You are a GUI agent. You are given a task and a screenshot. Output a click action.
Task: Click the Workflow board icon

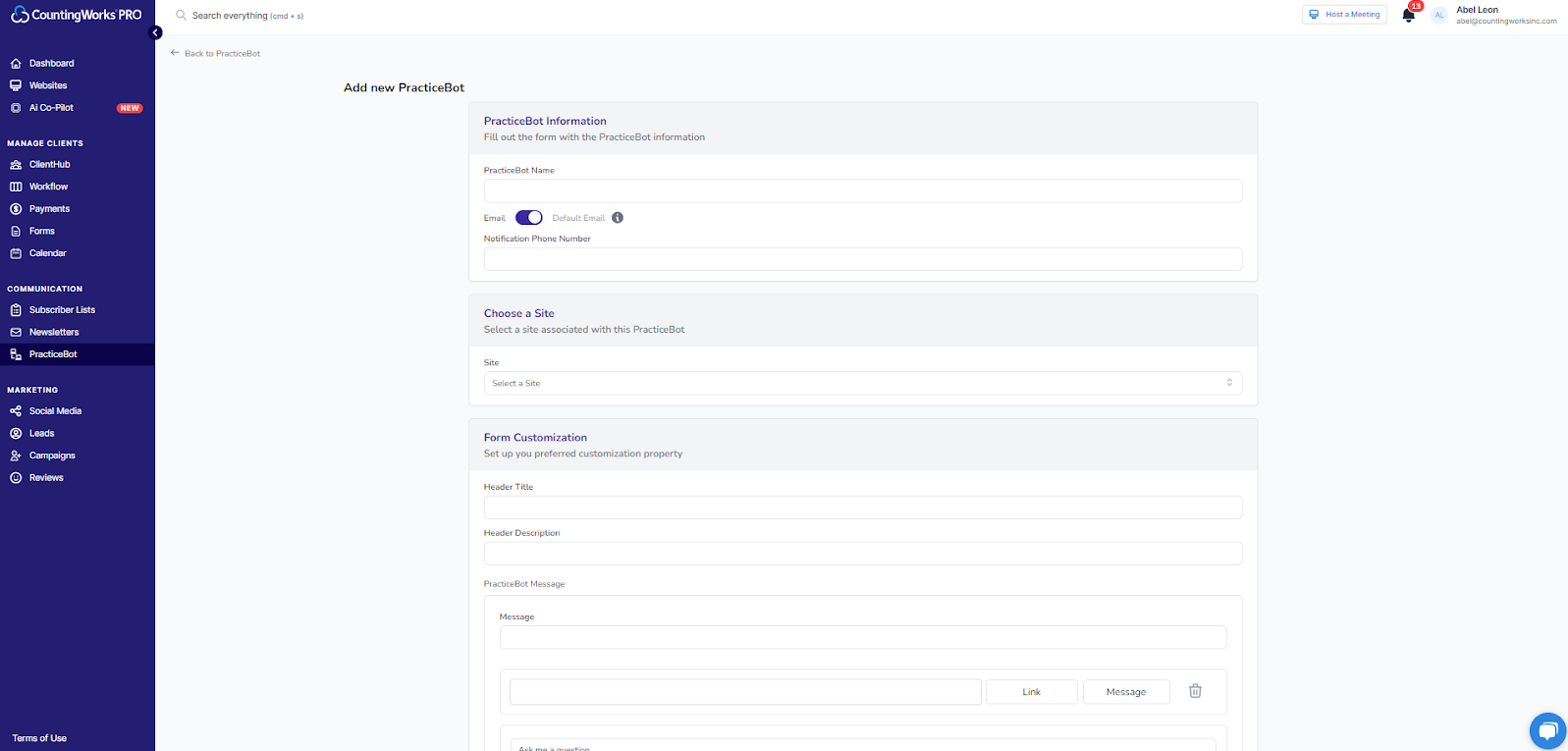click(x=16, y=187)
